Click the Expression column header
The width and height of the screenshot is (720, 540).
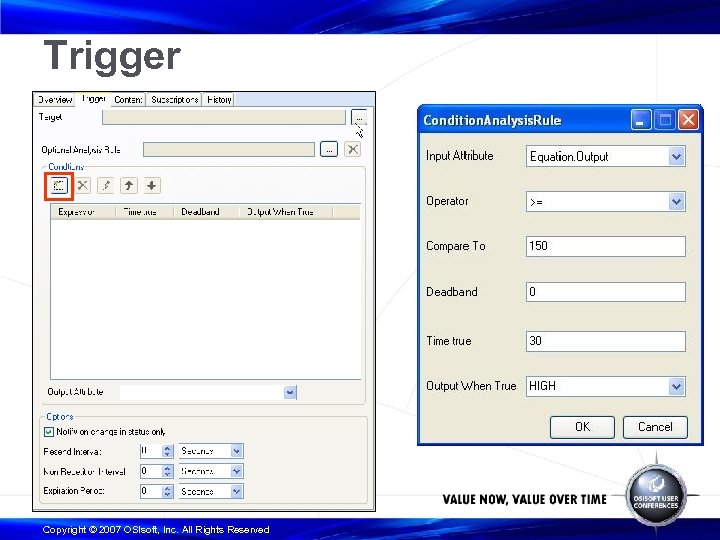click(83, 212)
